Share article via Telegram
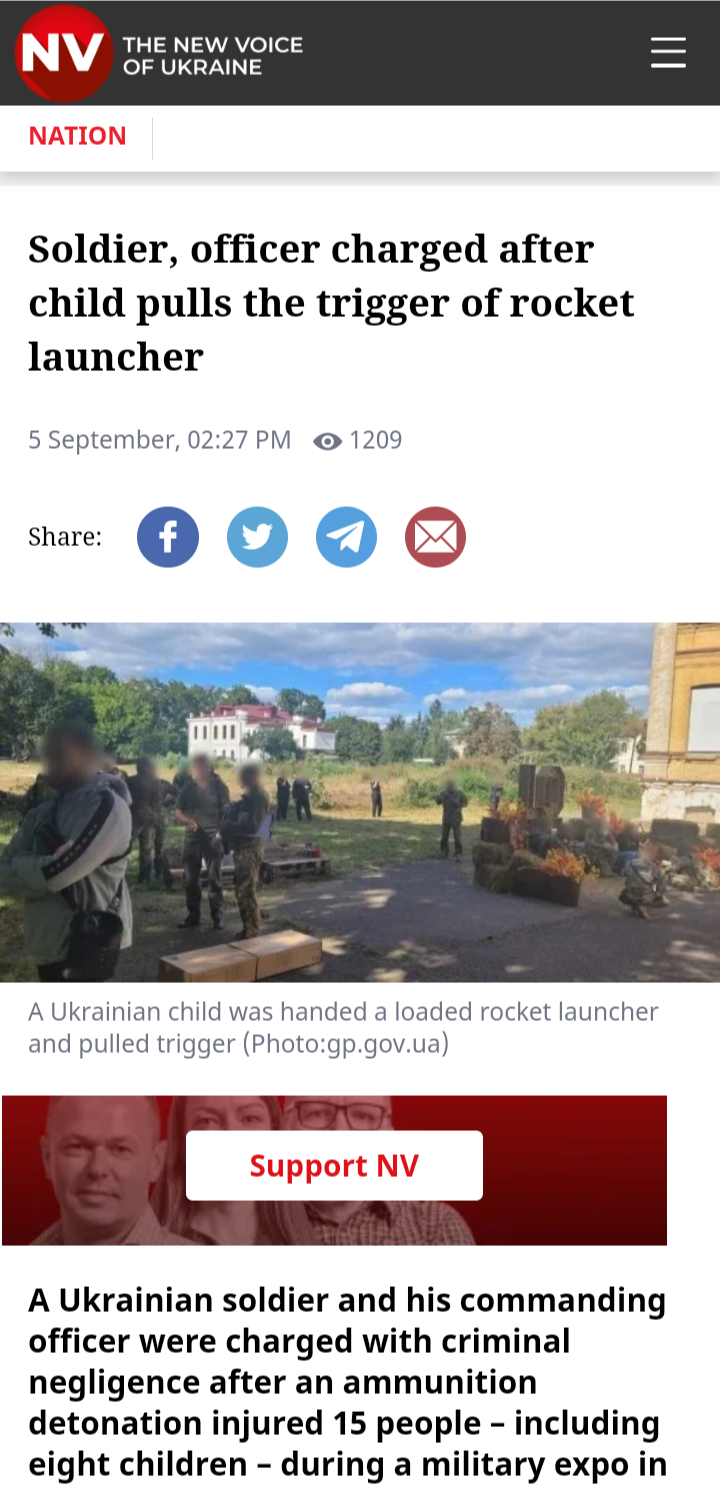The height and width of the screenshot is (1485, 720). [x=346, y=537]
